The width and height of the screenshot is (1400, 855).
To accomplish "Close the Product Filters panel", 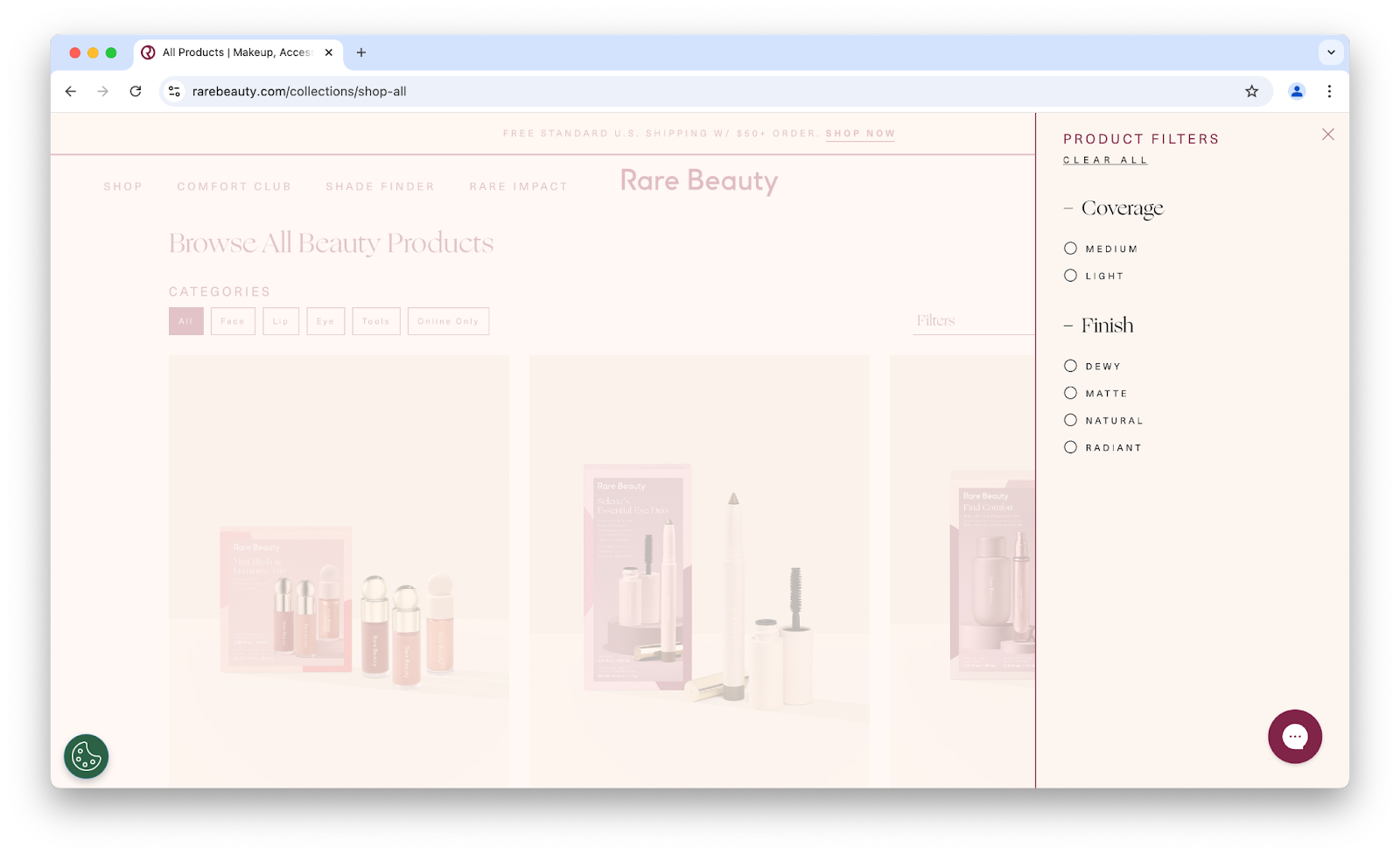I will click(1327, 135).
